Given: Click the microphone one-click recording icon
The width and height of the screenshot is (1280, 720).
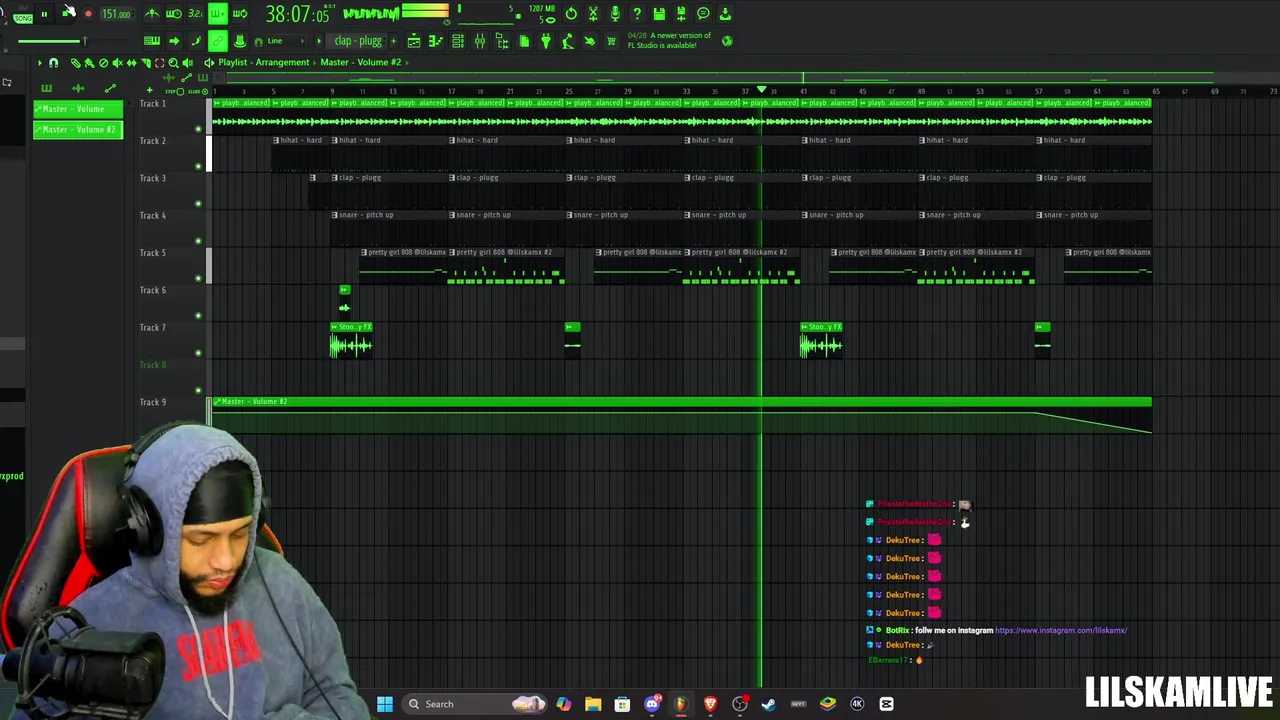Looking at the screenshot, I should (615, 14).
